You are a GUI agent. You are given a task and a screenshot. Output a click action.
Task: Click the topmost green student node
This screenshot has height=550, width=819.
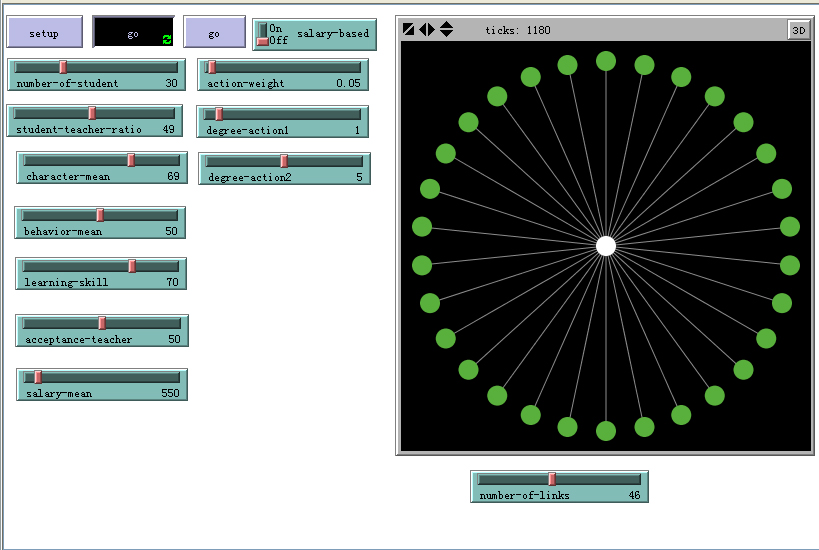pos(606,61)
